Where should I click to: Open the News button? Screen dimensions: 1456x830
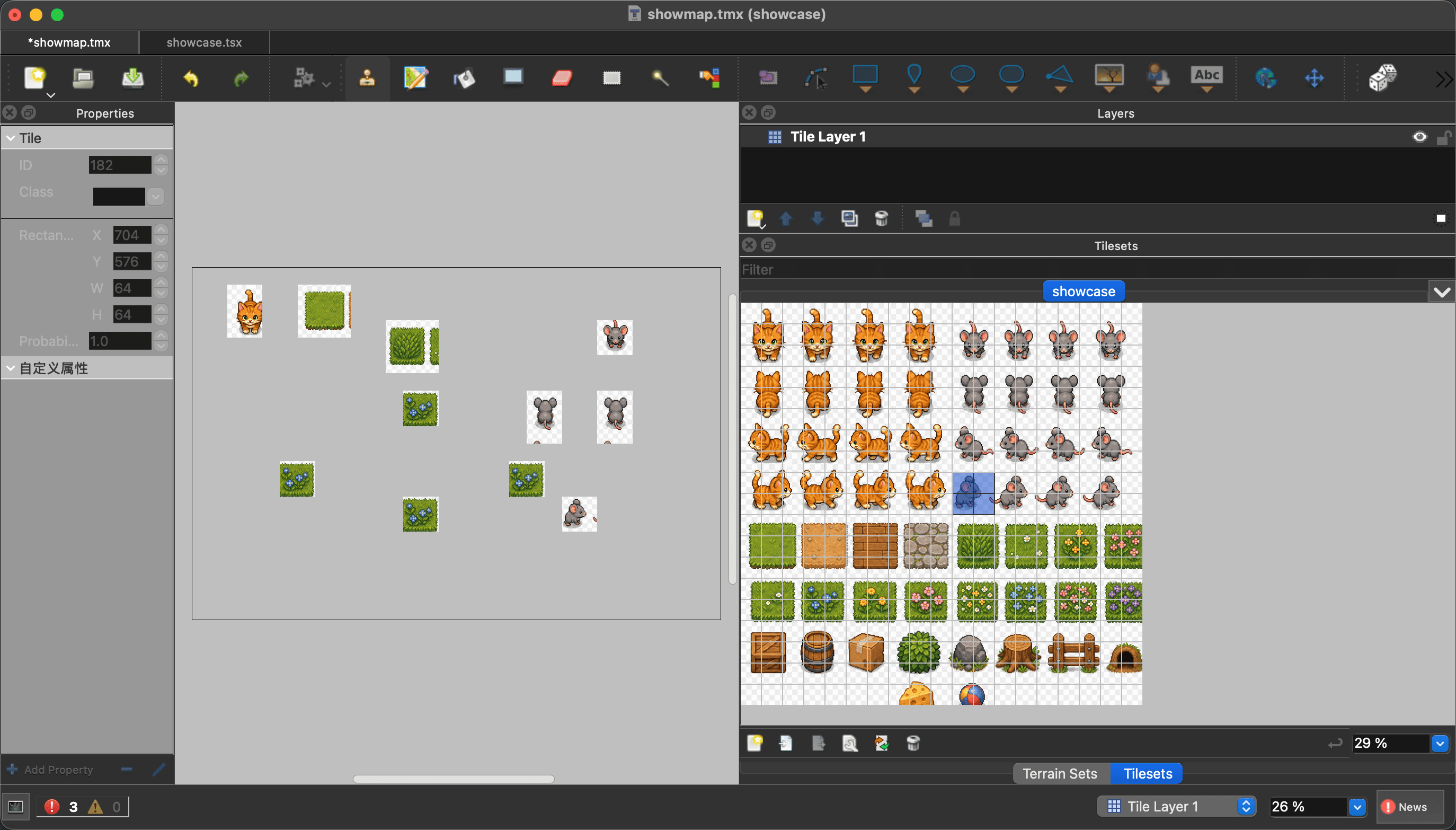[x=1410, y=807]
